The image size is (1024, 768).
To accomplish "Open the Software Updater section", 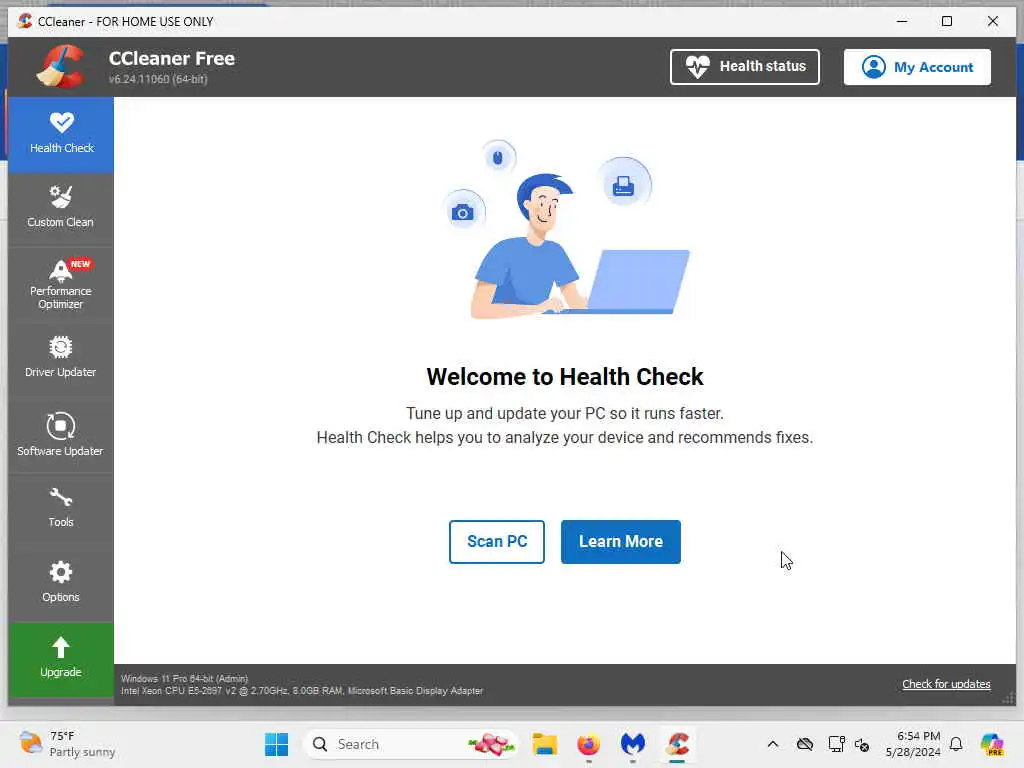I will click(x=61, y=435).
